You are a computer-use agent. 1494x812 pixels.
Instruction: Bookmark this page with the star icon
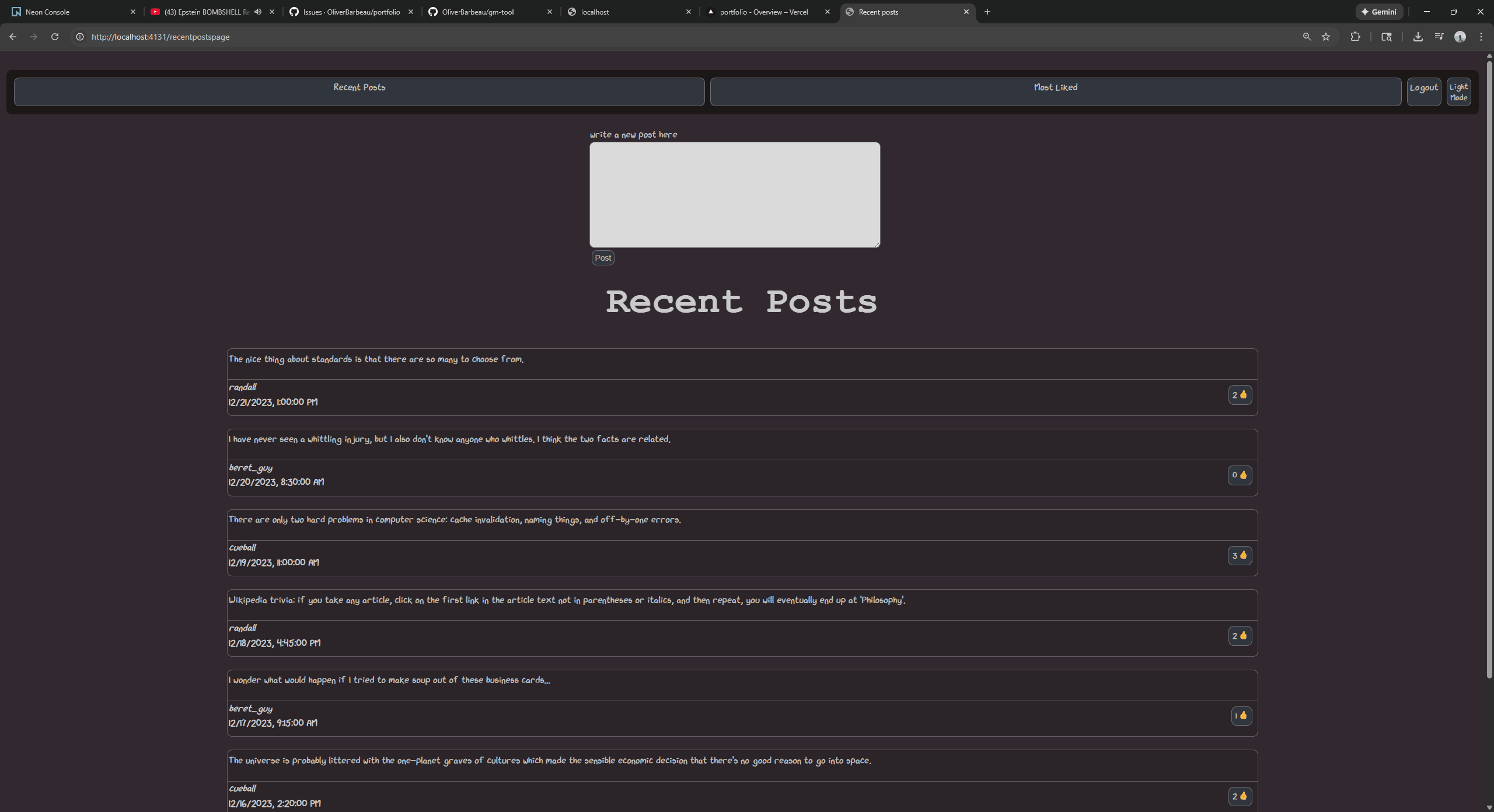(1325, 36)
